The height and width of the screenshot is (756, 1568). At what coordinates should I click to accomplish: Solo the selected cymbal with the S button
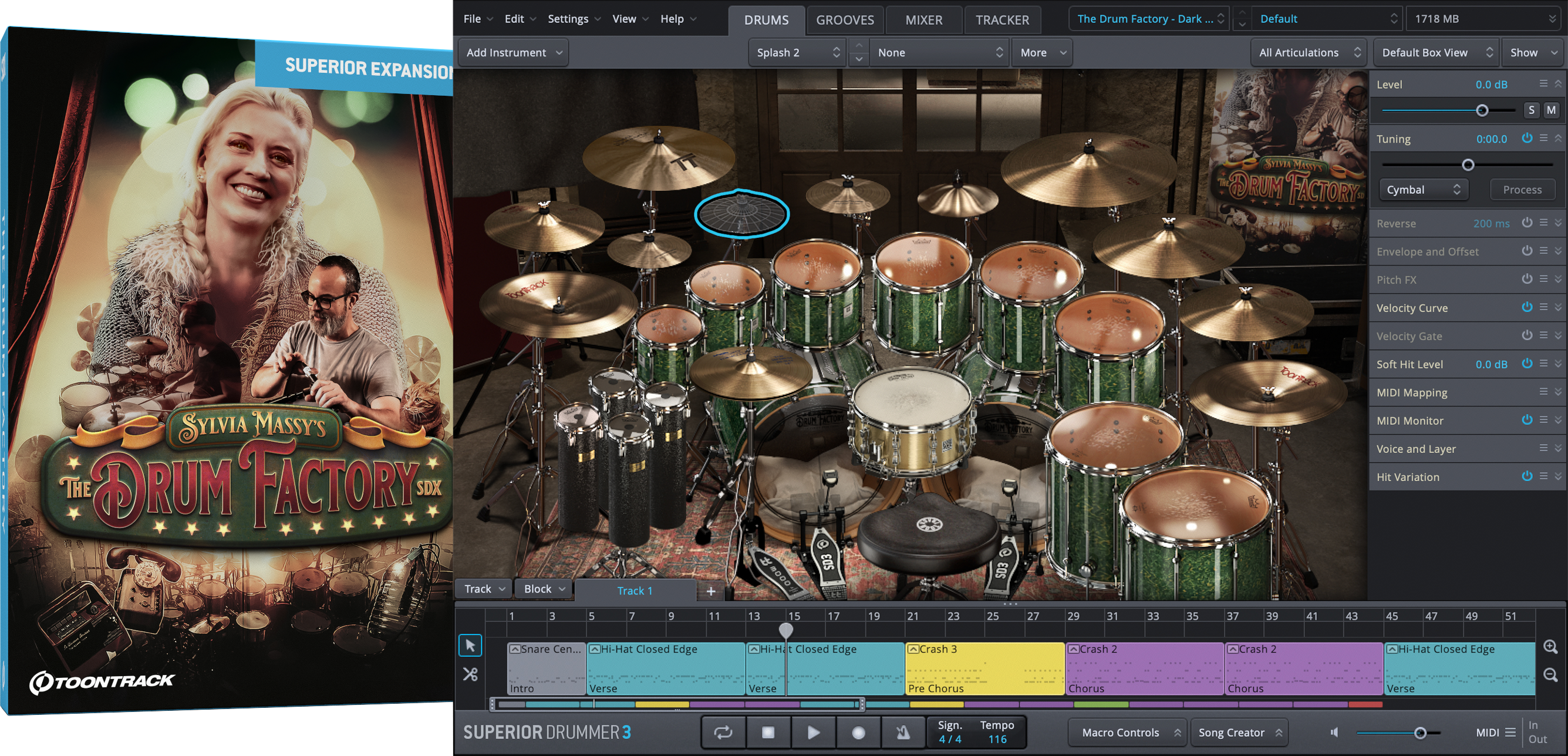[1532, 110]
